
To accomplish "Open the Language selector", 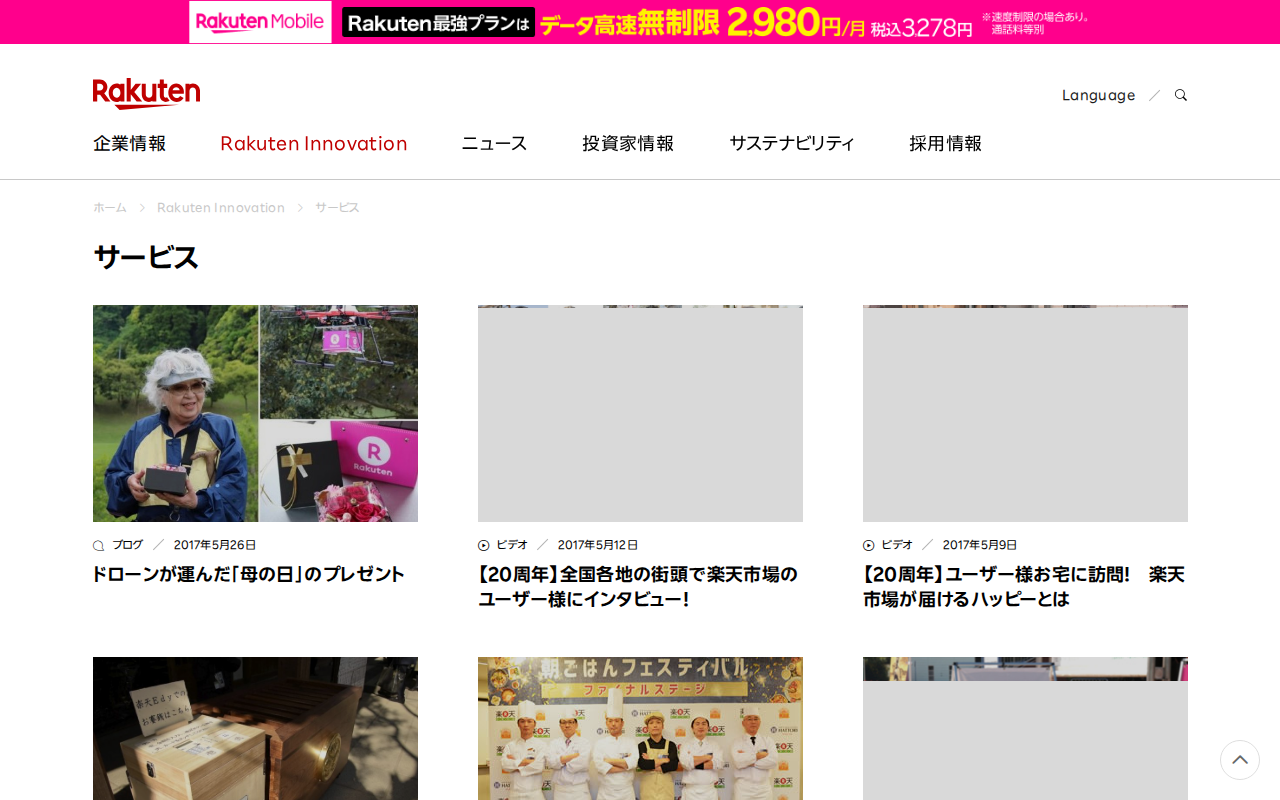I will point(1098,93).
